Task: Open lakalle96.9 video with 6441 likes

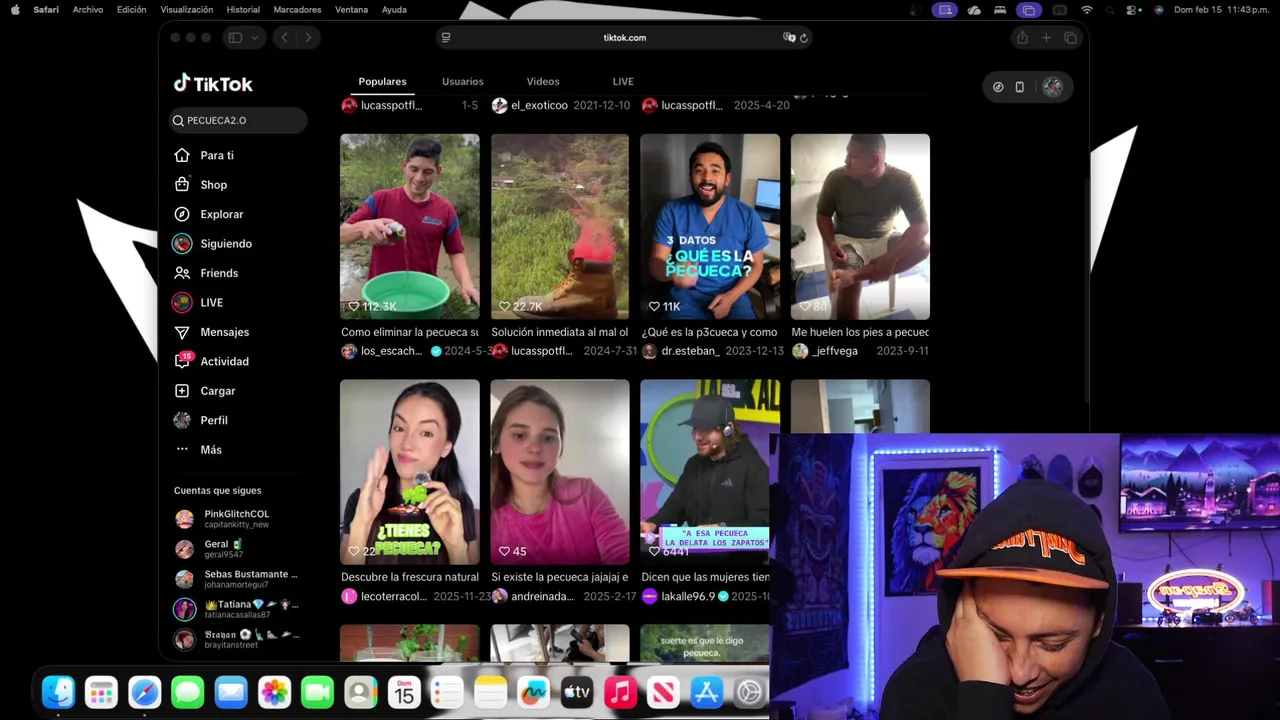Action: (x=706, y=472)
